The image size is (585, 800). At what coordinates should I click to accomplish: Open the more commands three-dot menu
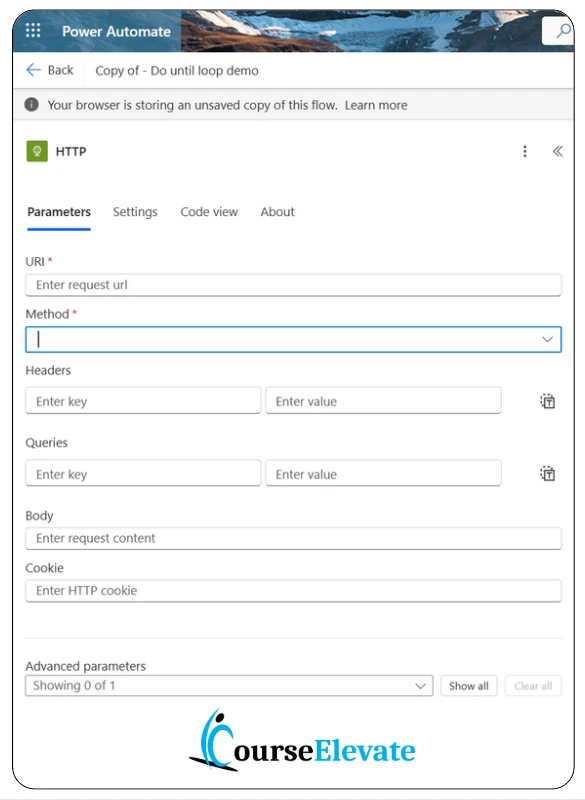point(525,151)
